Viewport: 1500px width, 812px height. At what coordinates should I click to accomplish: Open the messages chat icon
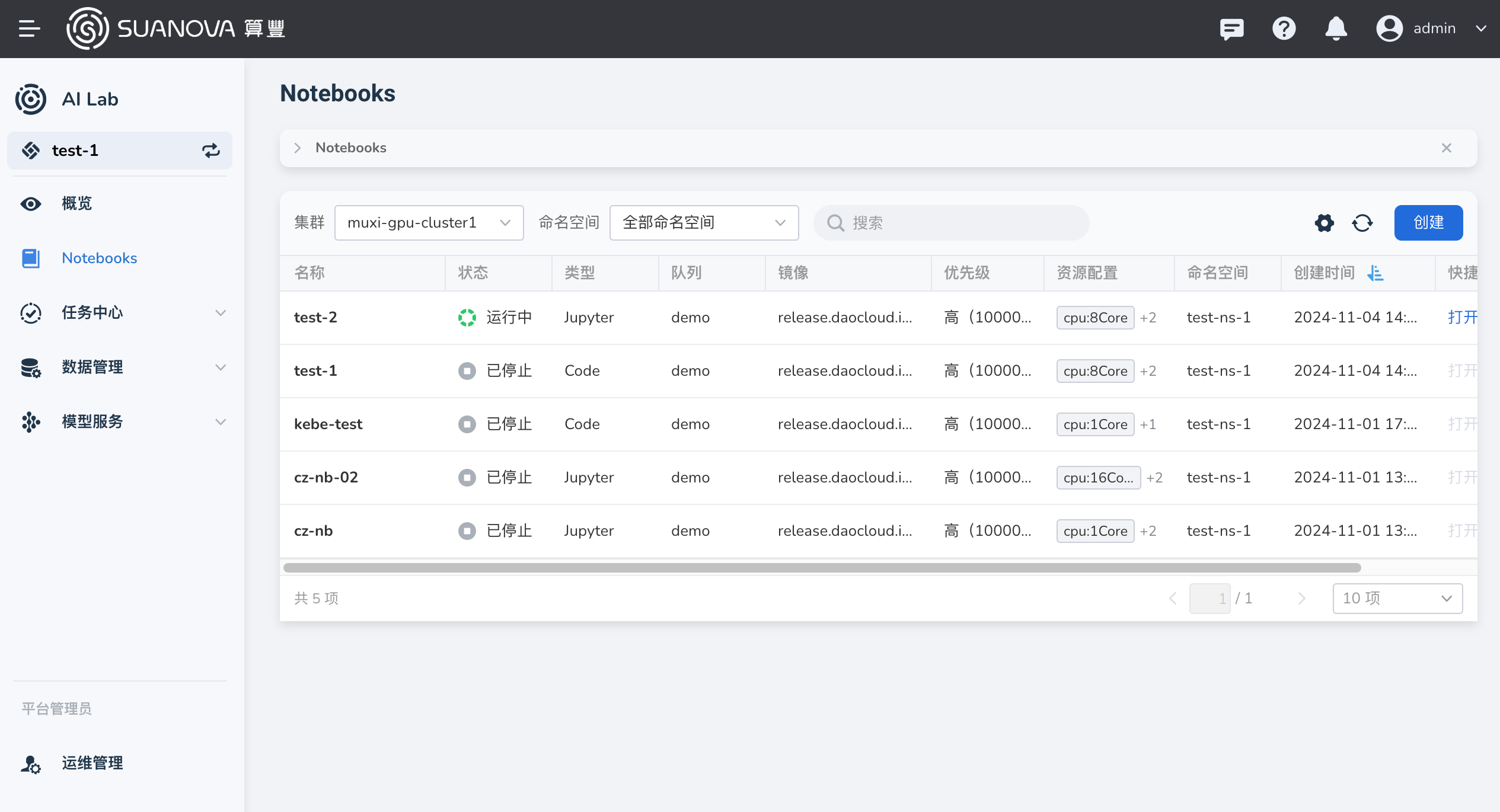(x=1231, y=28)
